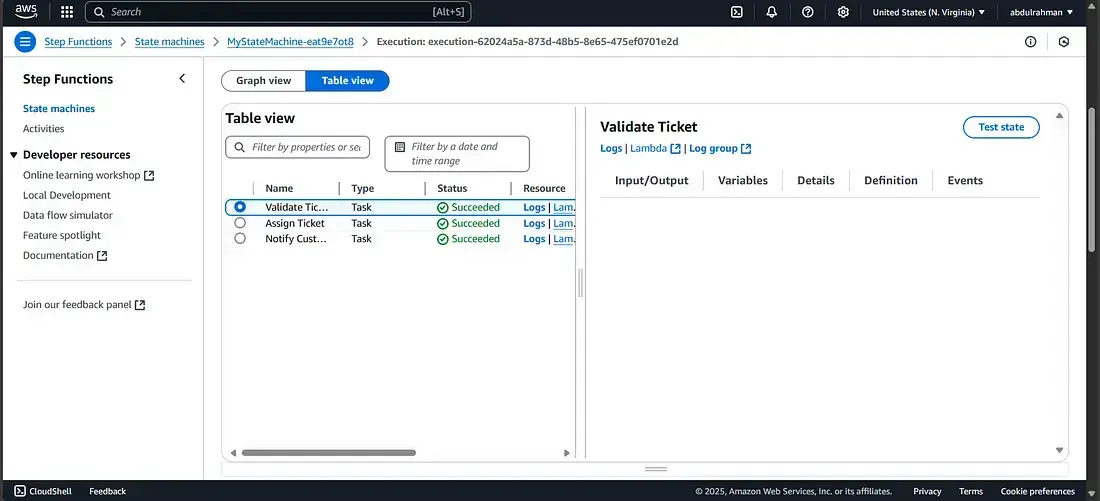This screenshot has height=501, width=1100.
Task: Open the Lambda external link icon
Action: 676,149
